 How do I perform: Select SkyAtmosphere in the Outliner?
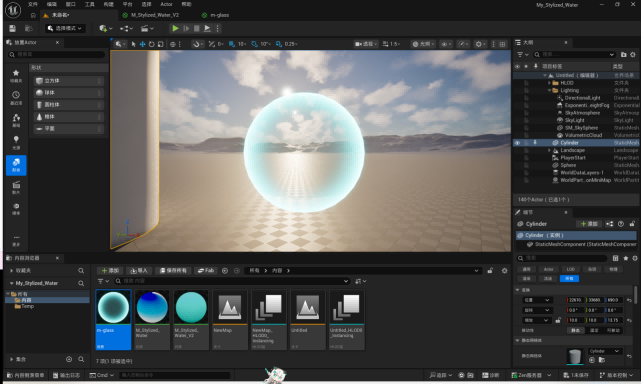click(582, 113)
